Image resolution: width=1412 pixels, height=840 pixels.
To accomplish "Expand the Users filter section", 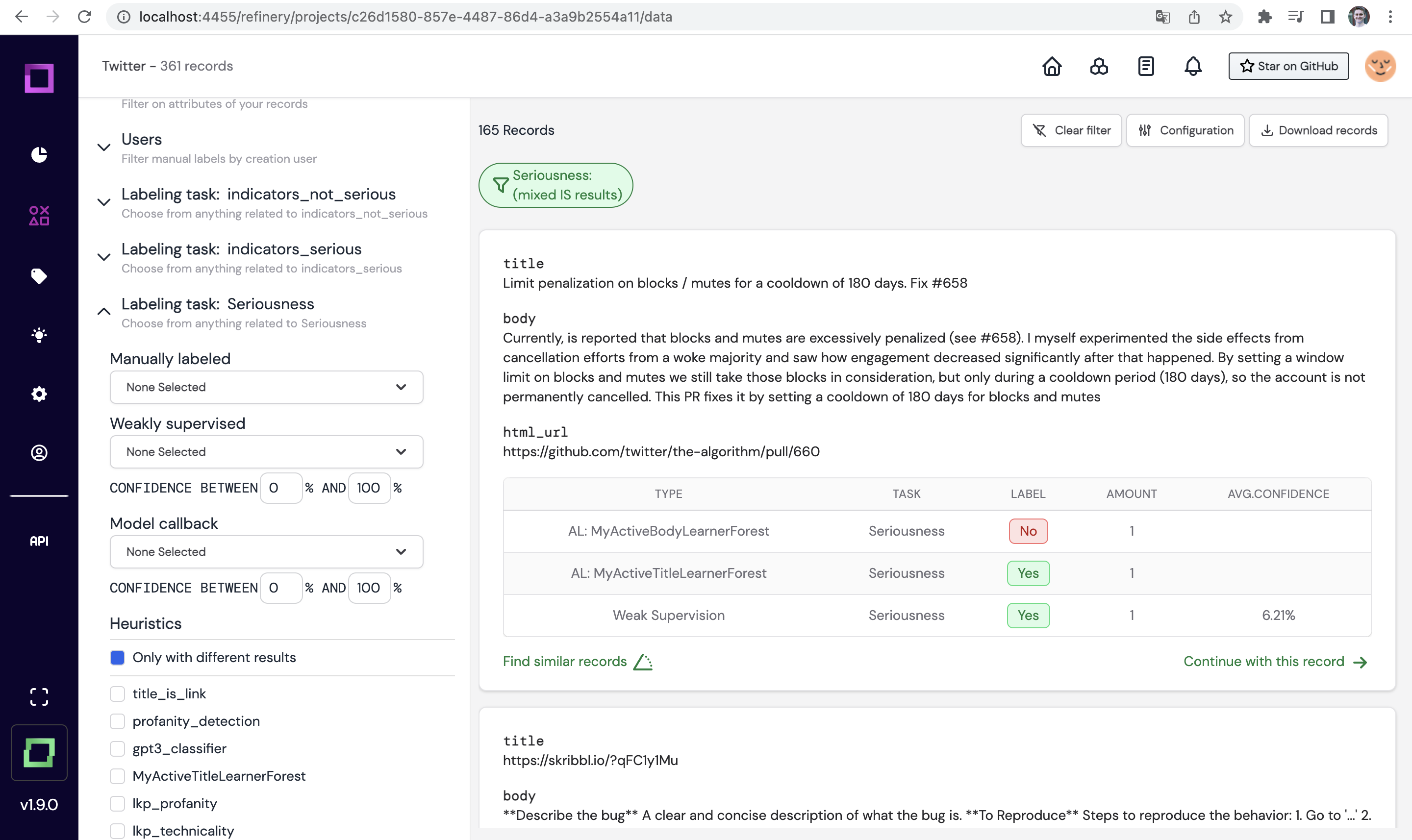I will coord(103,147).
